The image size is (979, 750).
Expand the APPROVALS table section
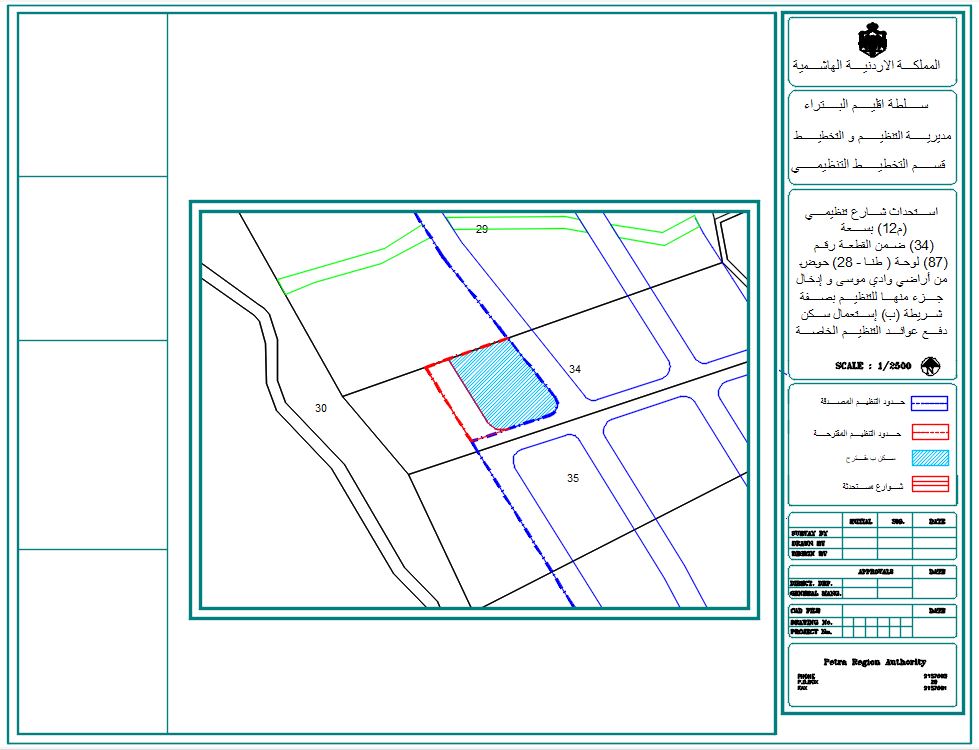(x=875, y=570)
